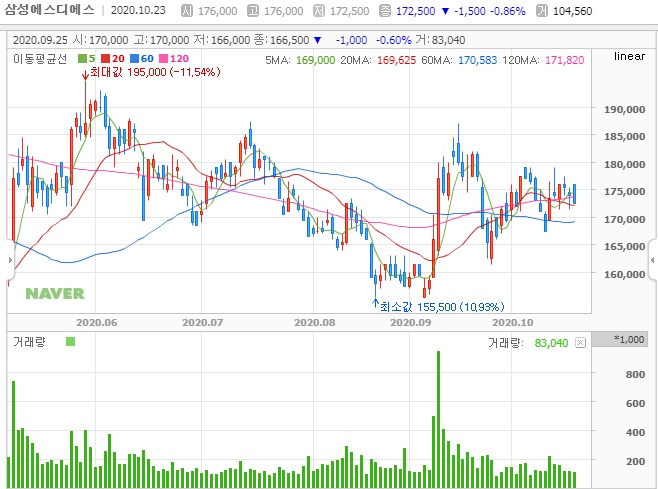Click the open price icon in header
658x489 pixels.
[x=187, y=11]
